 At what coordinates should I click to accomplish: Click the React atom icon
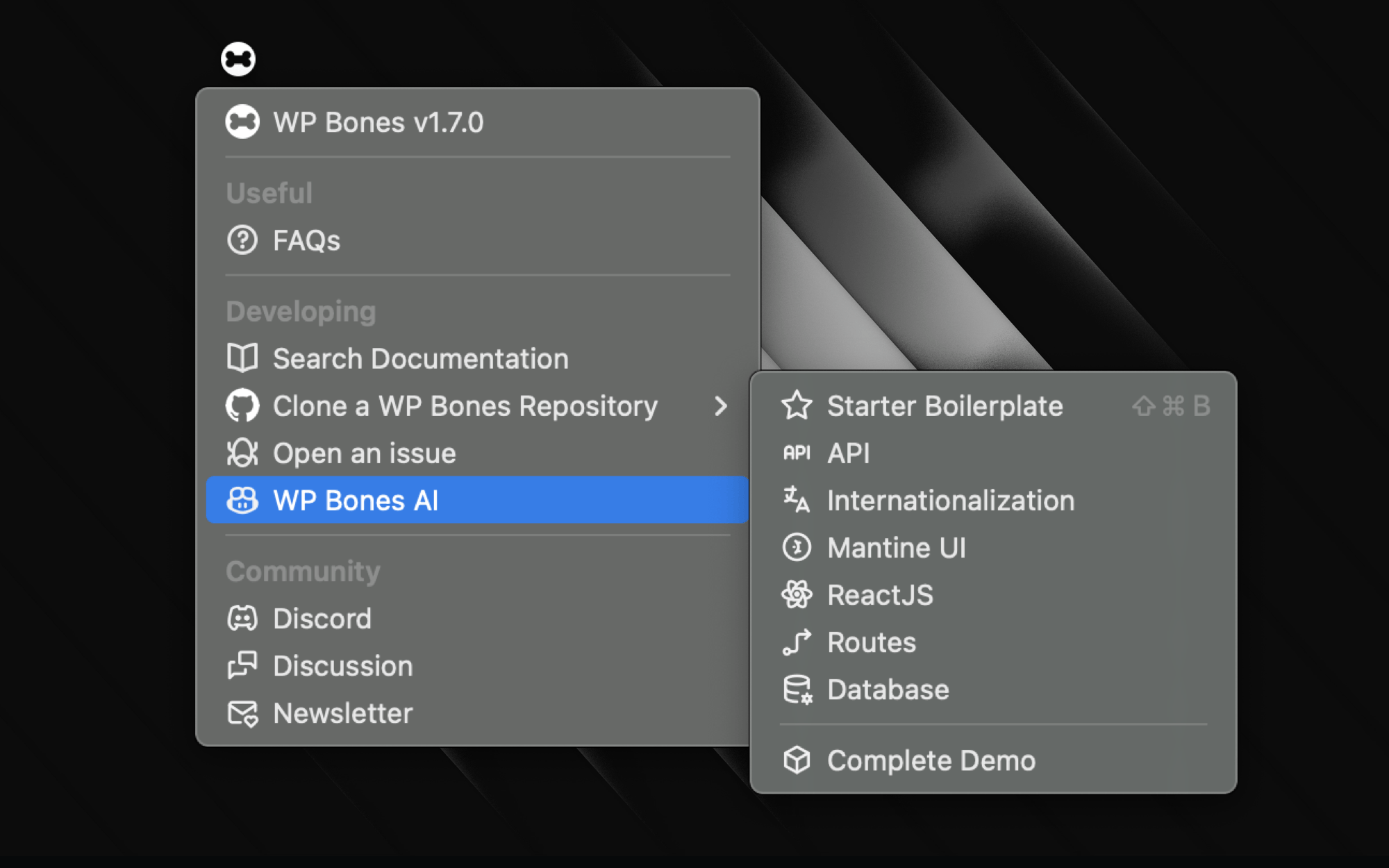click(x=797, y=595)
